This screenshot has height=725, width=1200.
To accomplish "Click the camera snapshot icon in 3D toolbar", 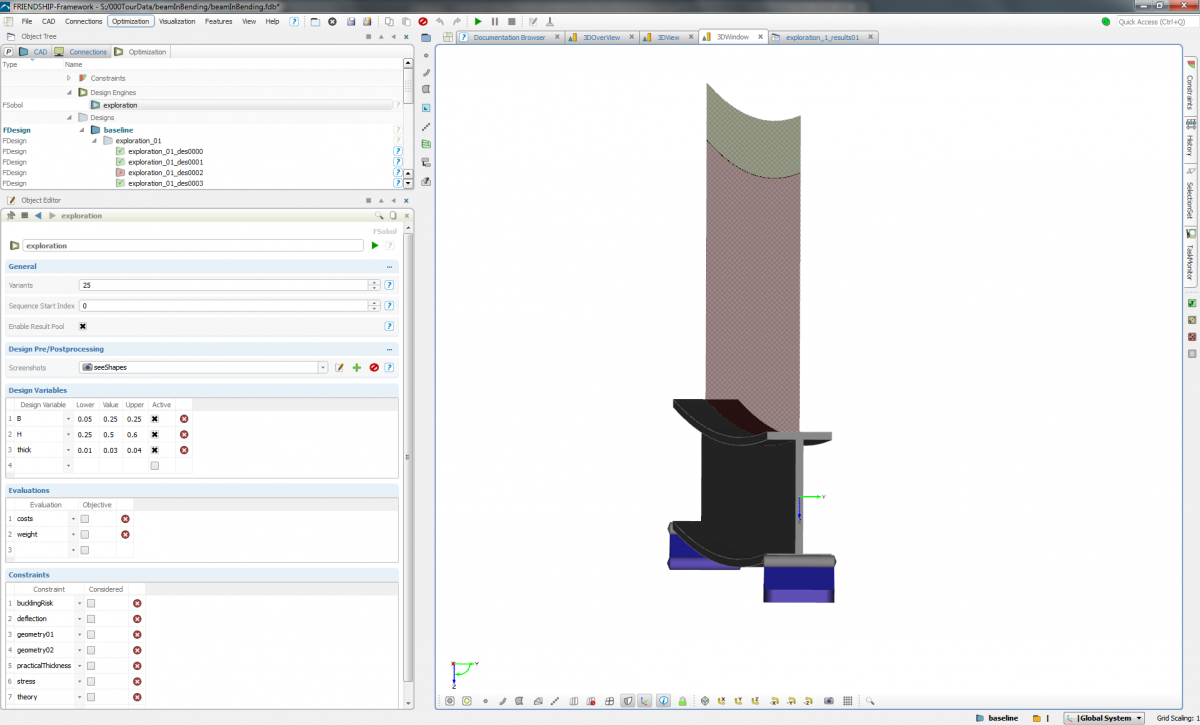I will pyautogui.click(x=829, y=701).
